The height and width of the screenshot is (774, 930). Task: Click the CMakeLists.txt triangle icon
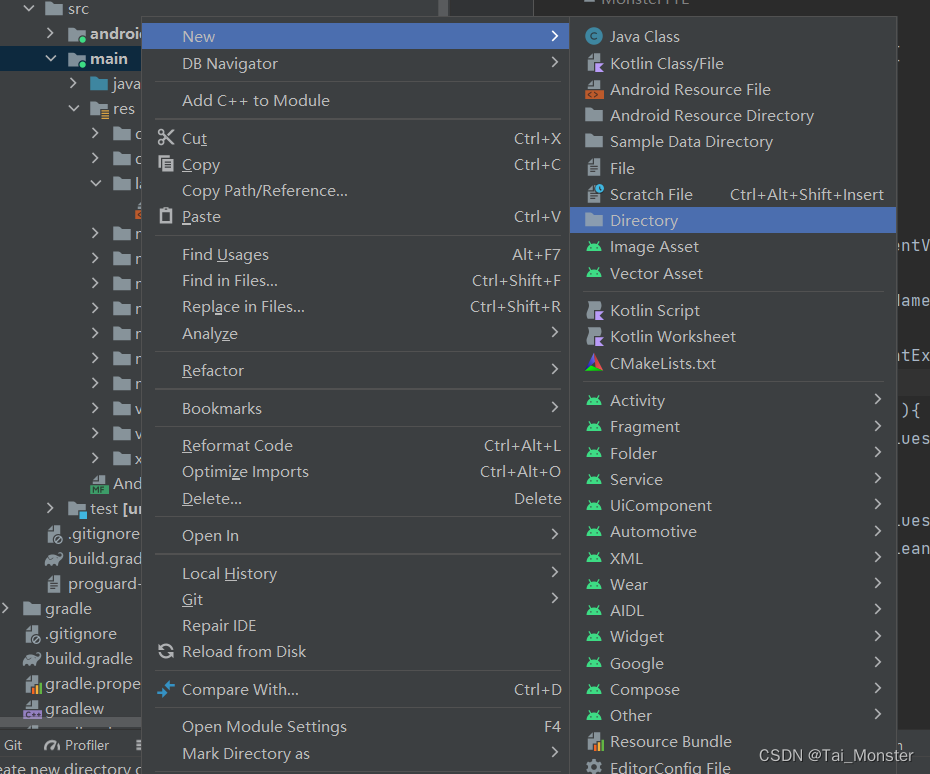594,363
